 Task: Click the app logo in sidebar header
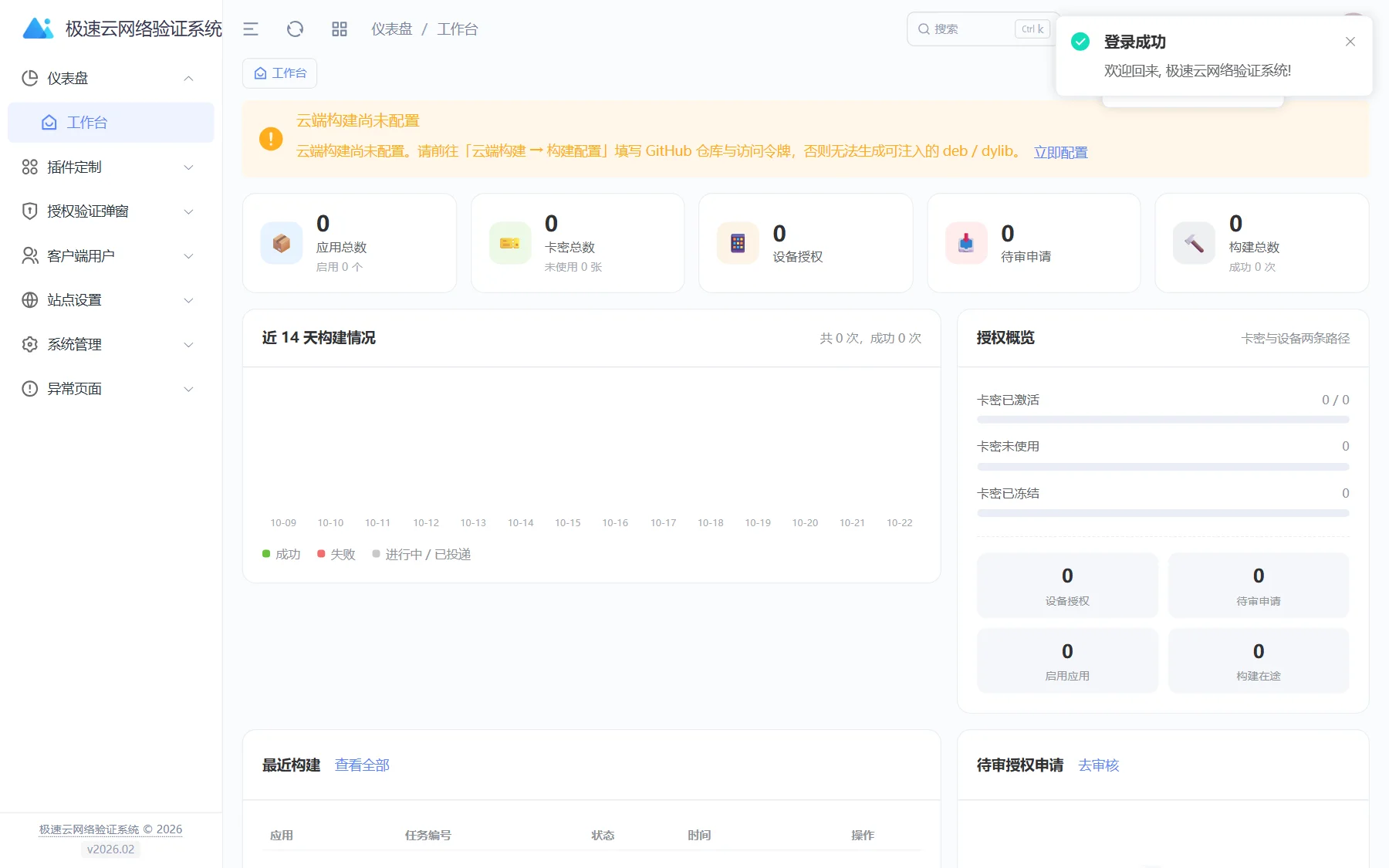[x=38, y=29]
